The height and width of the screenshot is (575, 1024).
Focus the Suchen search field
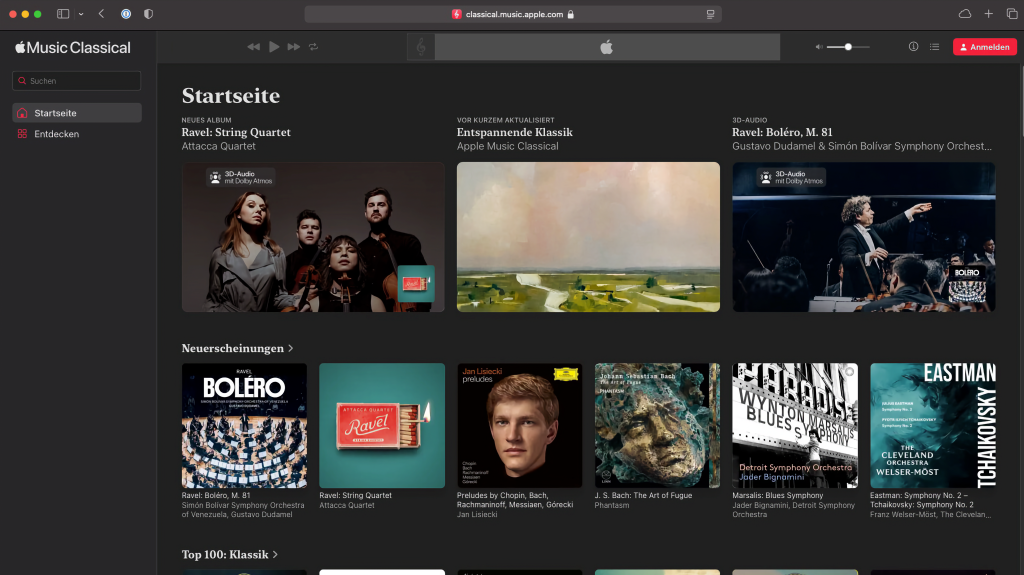[76, 81]
